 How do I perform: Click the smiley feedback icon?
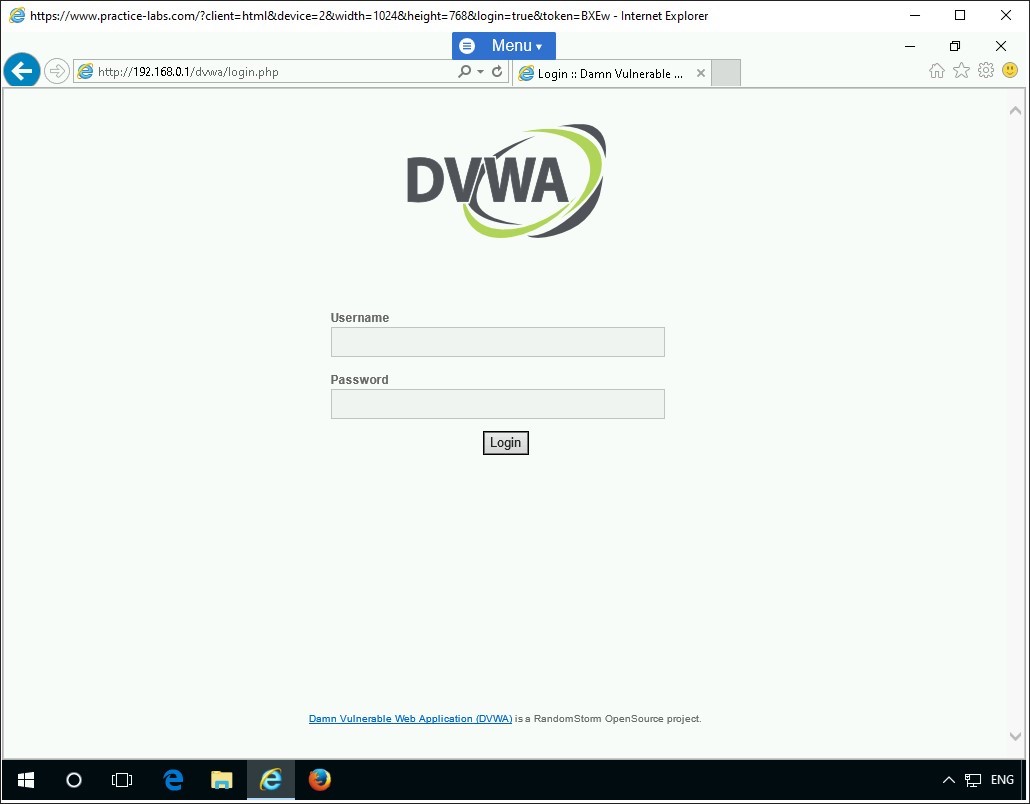point(1010,70)
